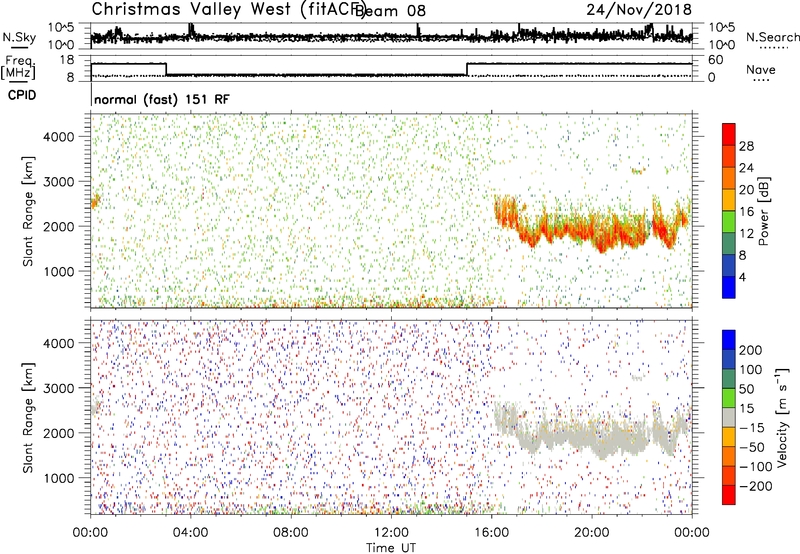Click the 'Slant Range [km]' label of power panel
The image size is (800, 554).
coord(28,211)
